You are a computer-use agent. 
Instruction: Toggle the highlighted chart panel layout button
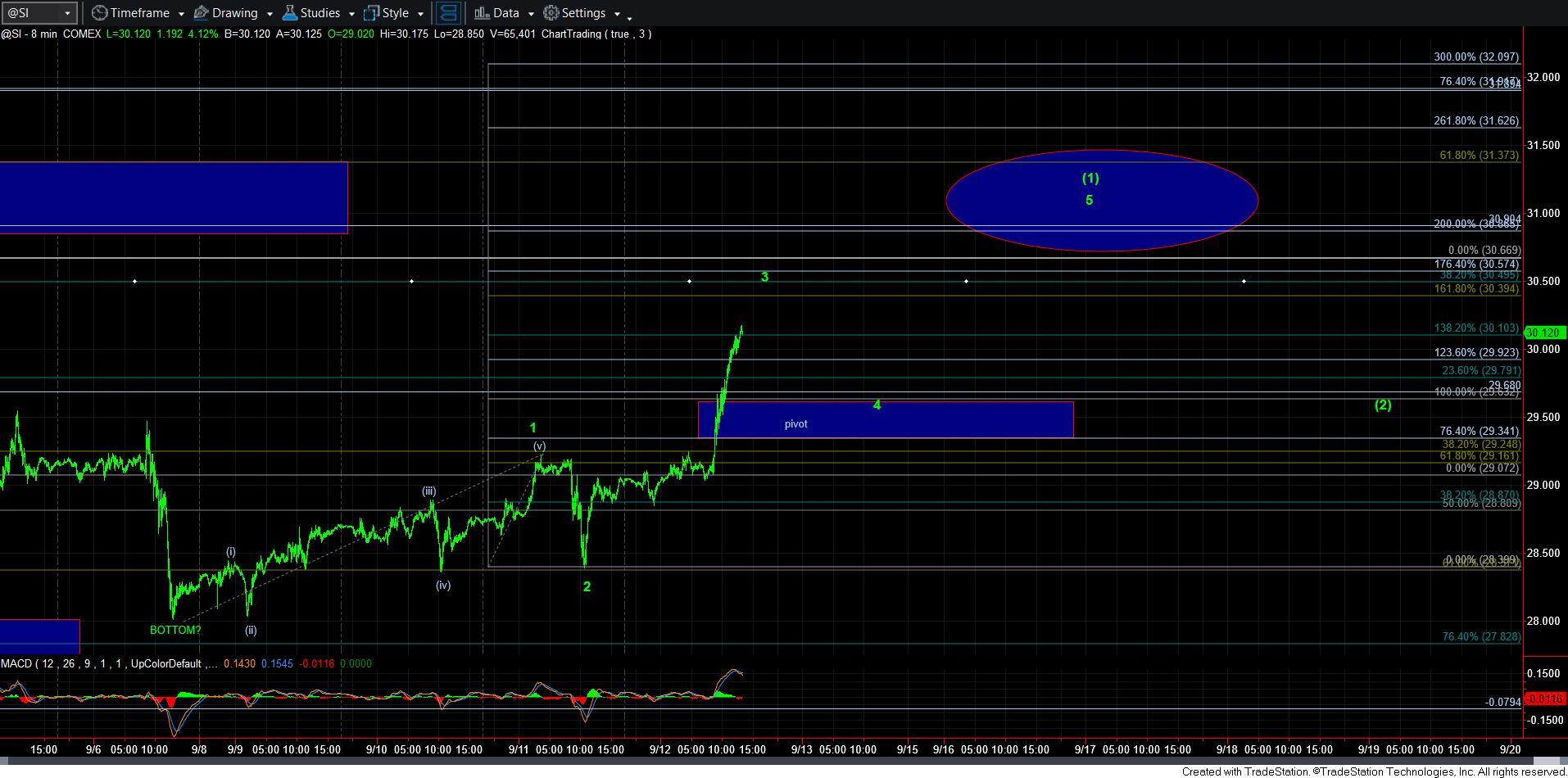click(x=447, y=13)
